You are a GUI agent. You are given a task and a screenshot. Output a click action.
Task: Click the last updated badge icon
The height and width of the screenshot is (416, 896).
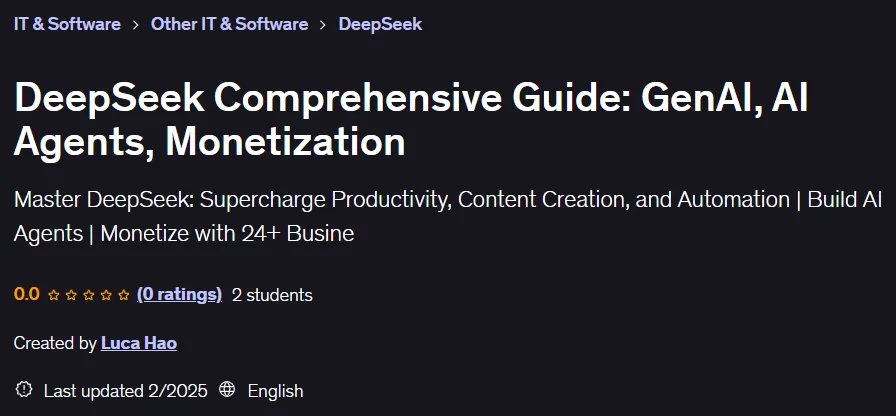point(23,390)
